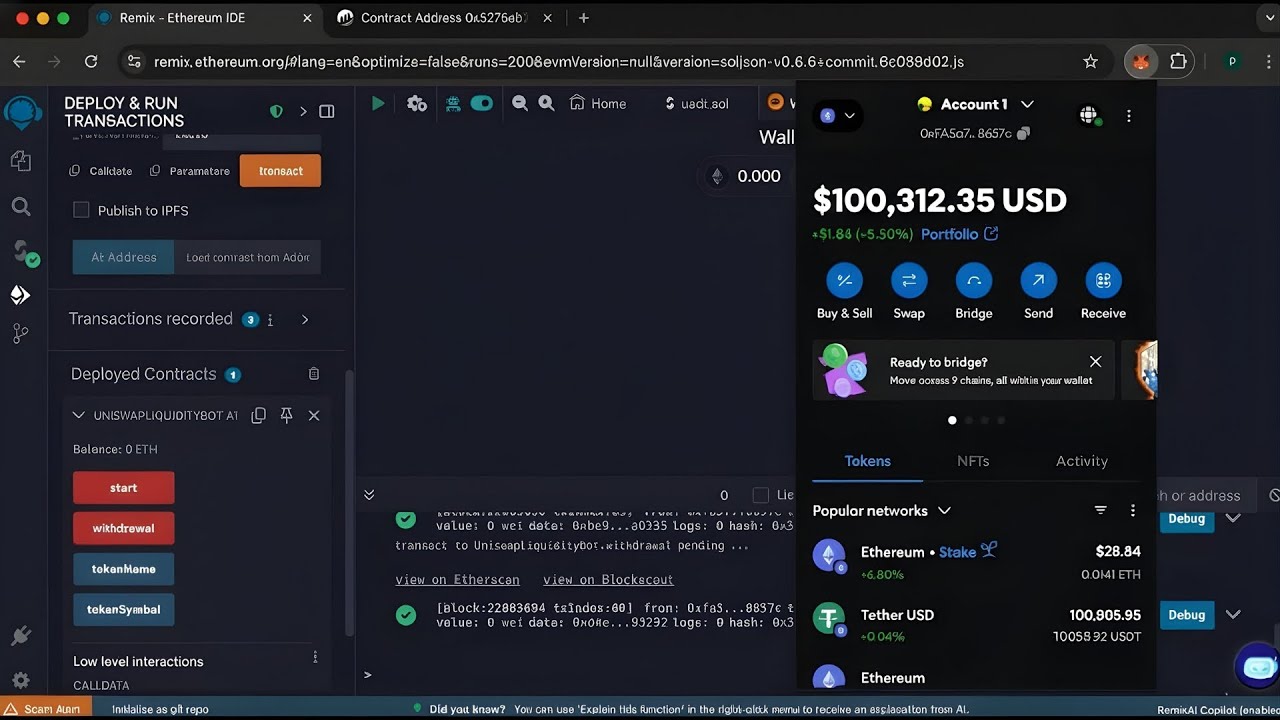Open the MetaMask network selector dropdown
This screenshot has width=1280, height=720.
pos(839,115)
